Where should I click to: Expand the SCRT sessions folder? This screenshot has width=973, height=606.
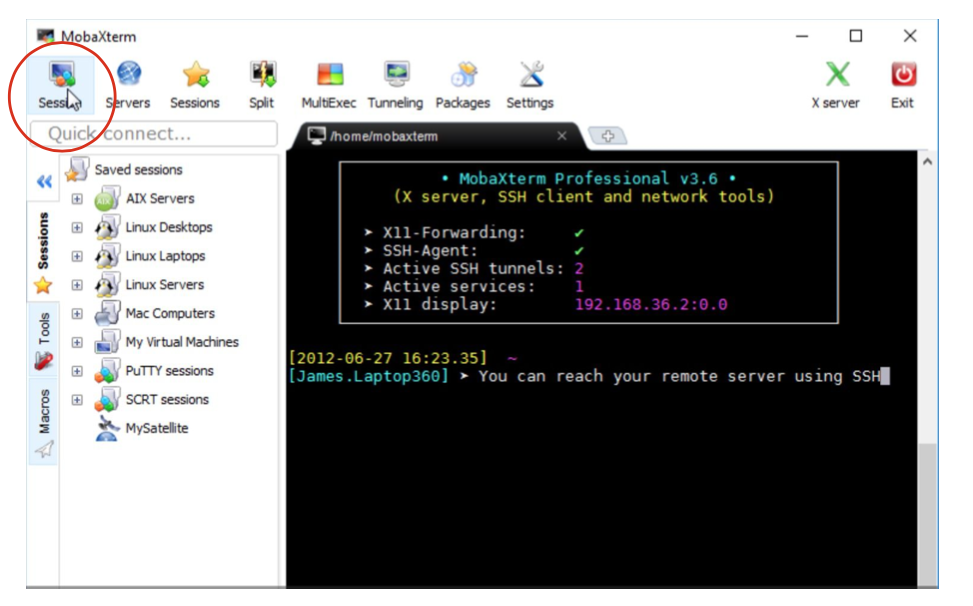coord(77,399)
